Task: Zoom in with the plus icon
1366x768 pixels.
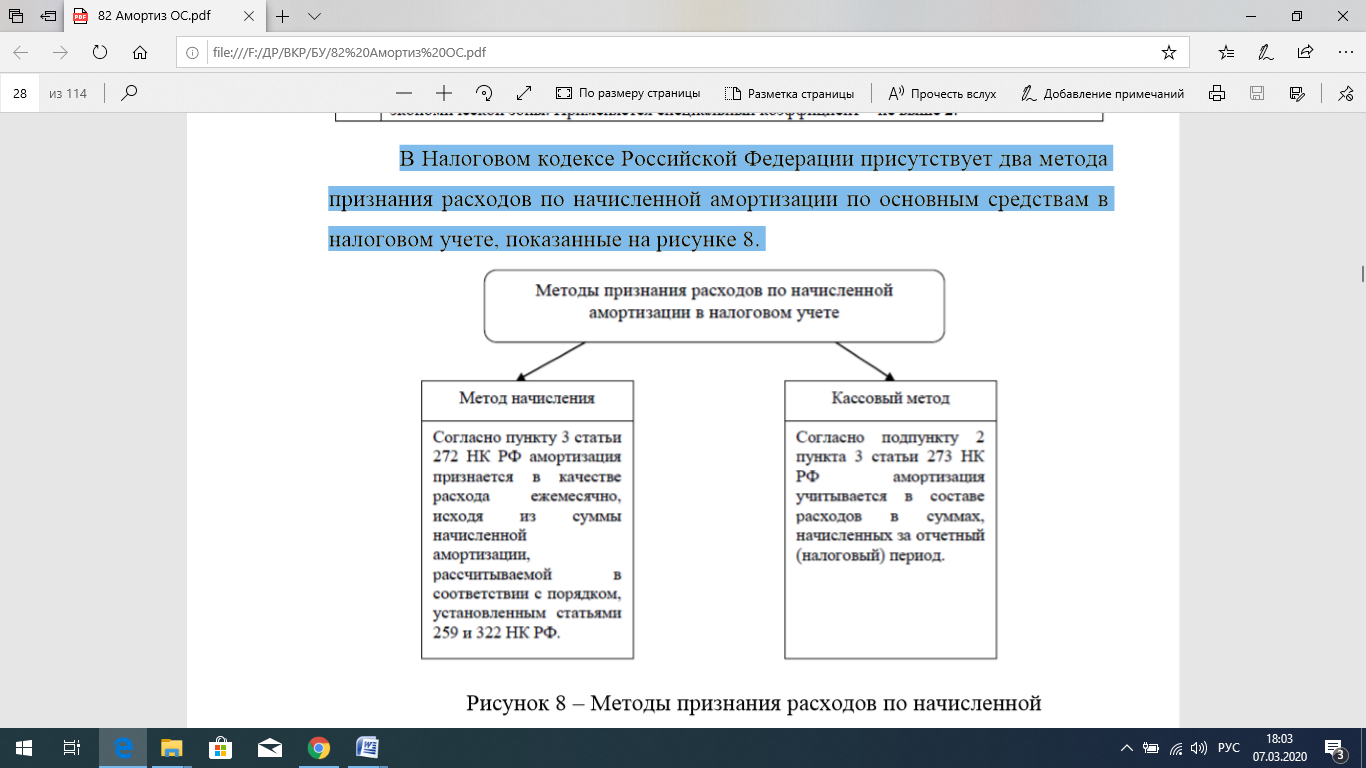Action: 444,93
